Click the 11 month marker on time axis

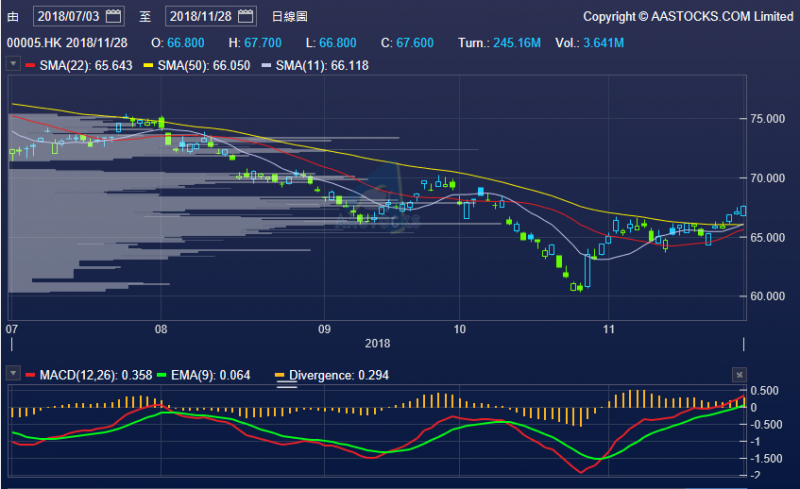pyautogui.click(x=609, y=327)
